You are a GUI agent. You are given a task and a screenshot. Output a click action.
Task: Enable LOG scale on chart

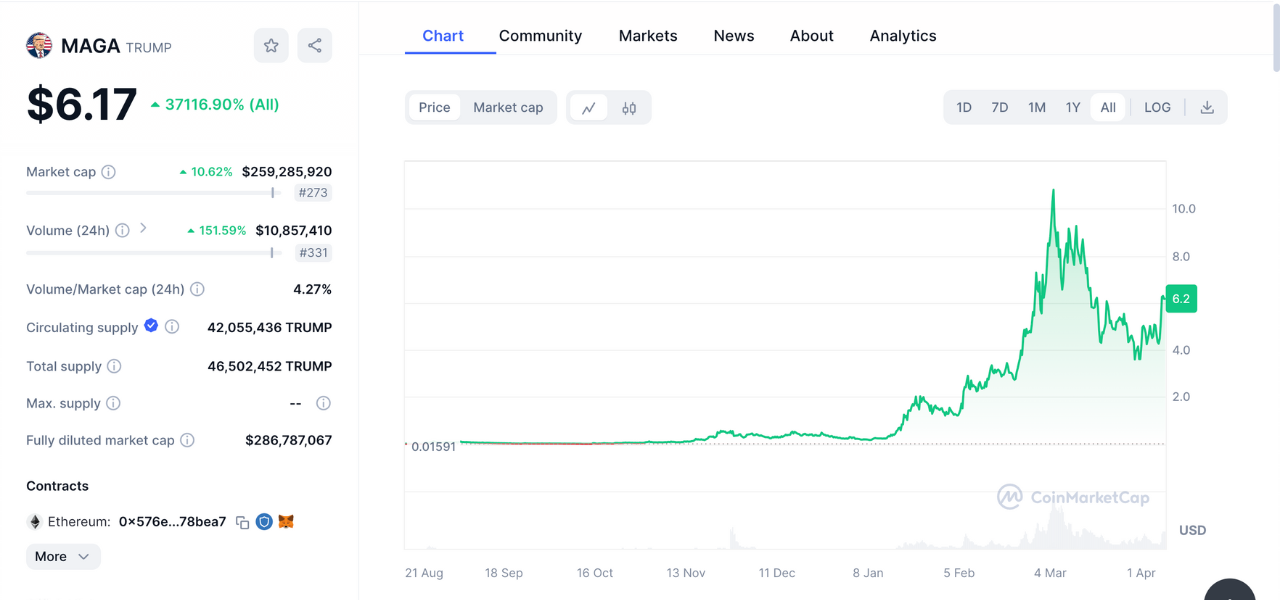point(1157,108)
